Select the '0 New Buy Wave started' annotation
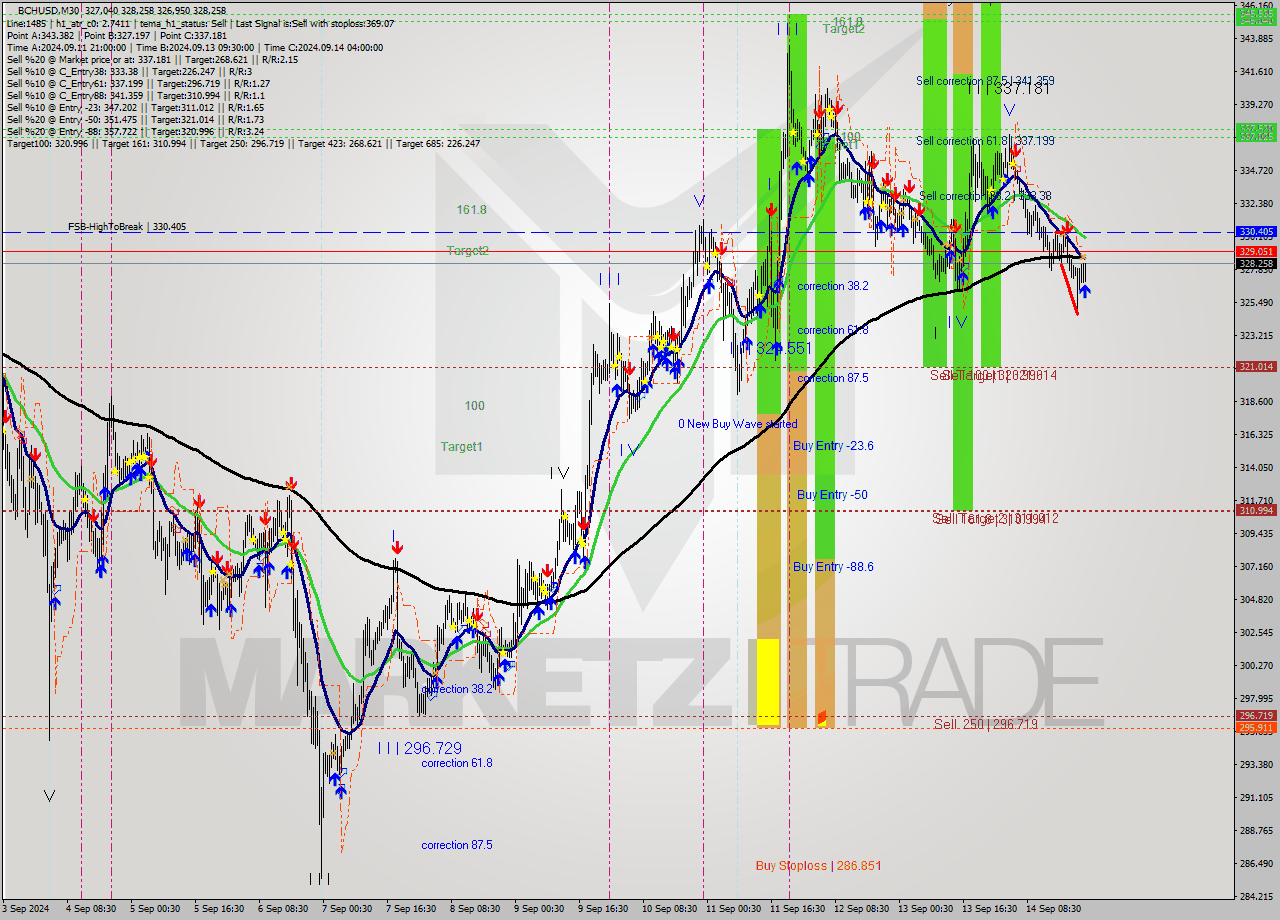The height and width of the screenshot is (920, 1280). pyautogui.click(x=738, y=424)
